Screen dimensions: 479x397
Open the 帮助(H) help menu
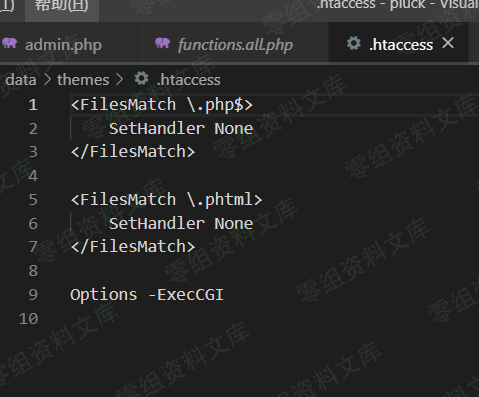tap(62, 6)
